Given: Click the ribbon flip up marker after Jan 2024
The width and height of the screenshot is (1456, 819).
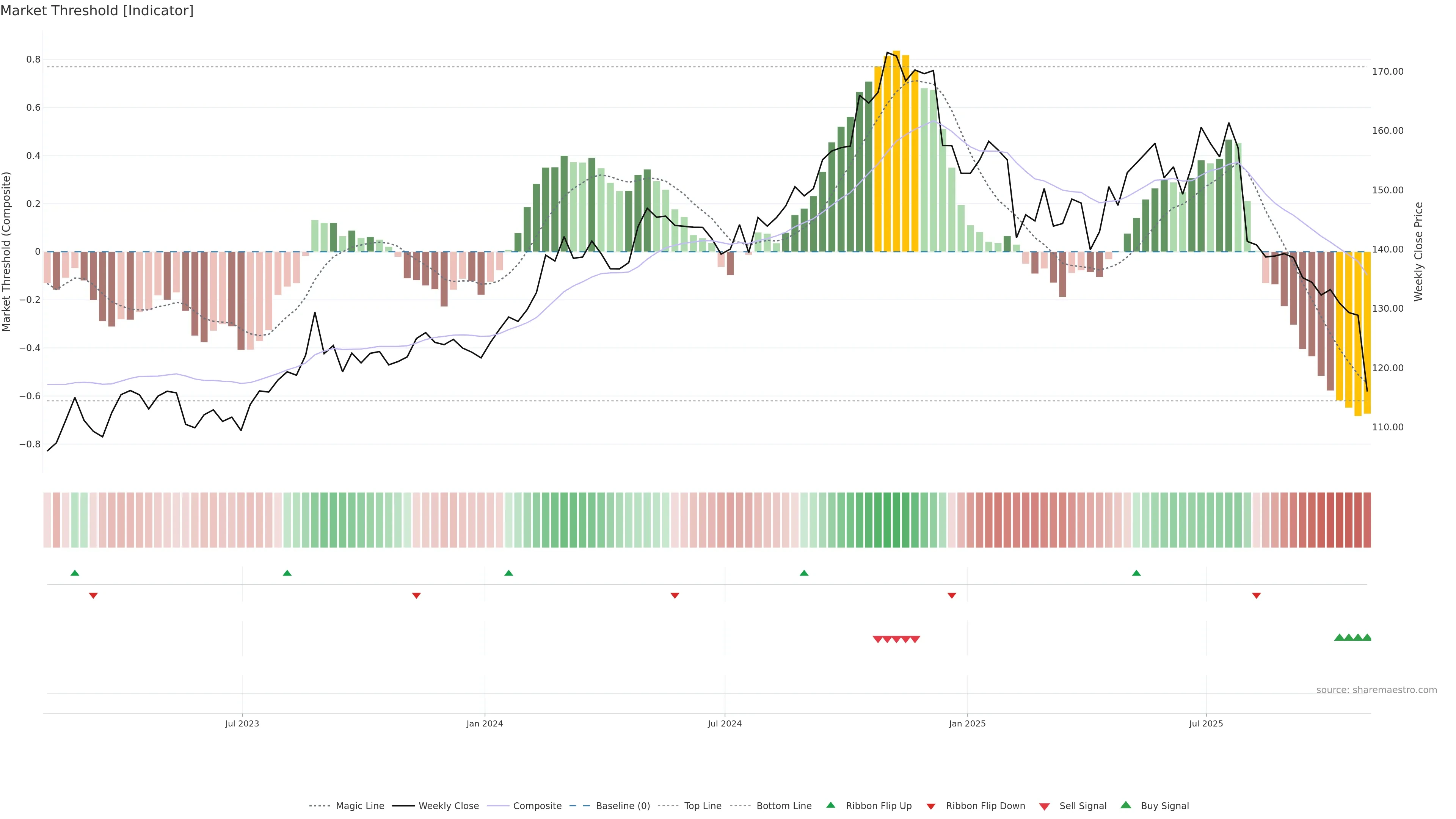Looking at the screenshot, I should [509, 573].
